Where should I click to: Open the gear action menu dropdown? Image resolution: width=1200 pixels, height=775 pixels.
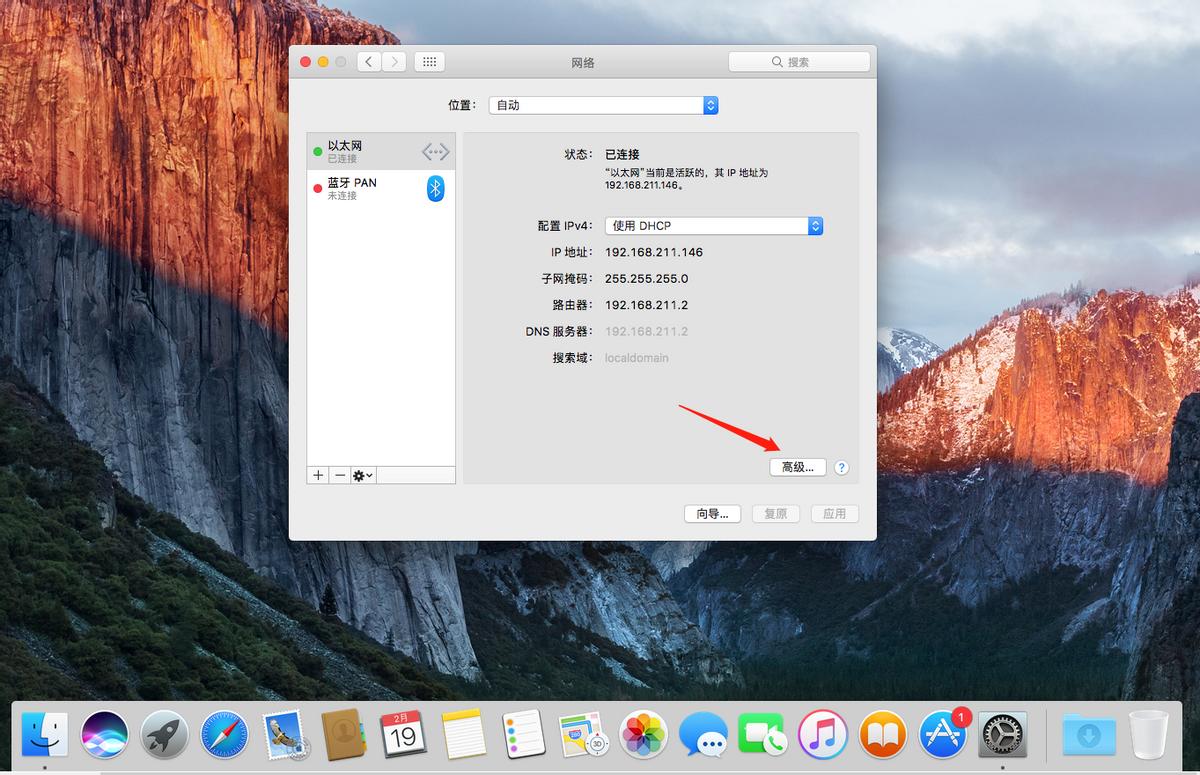tap(363, 475)
